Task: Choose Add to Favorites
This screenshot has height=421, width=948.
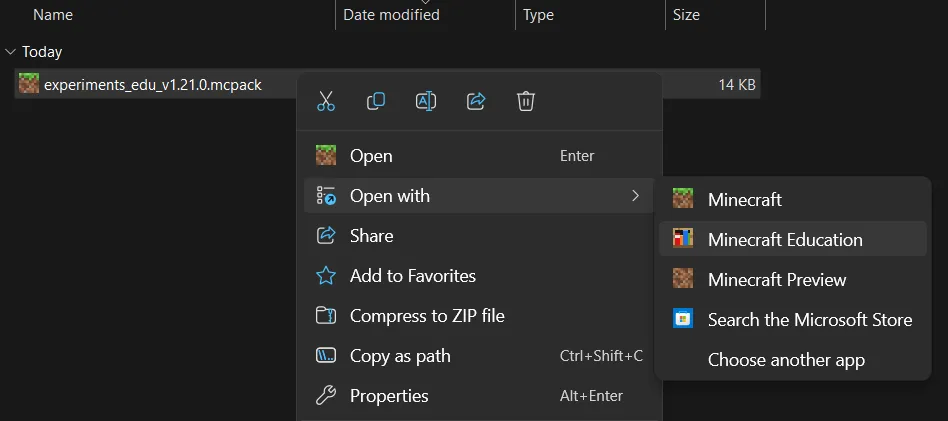Action: (479, 276)
